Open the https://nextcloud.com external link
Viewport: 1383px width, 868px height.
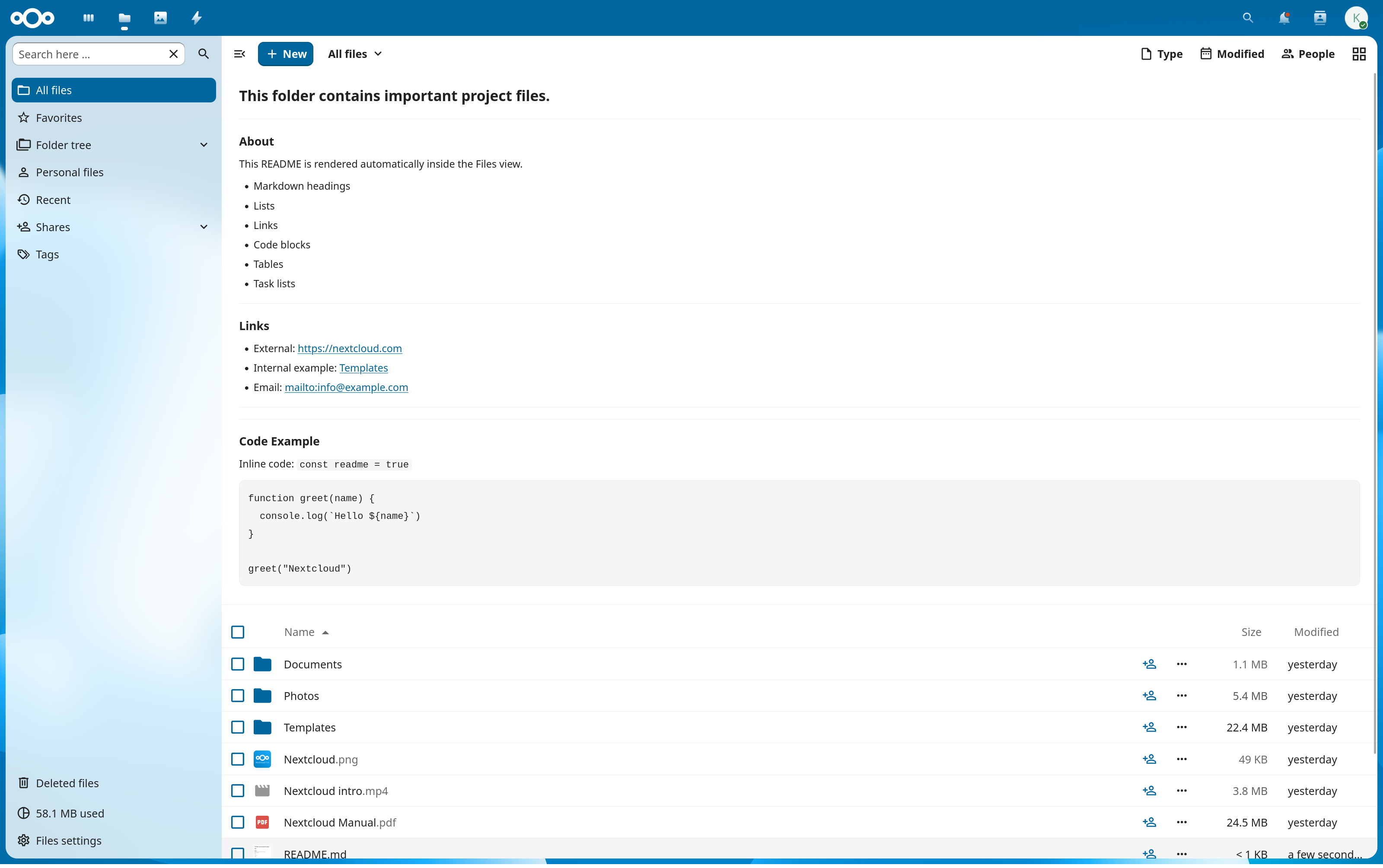tap(350, 348)
